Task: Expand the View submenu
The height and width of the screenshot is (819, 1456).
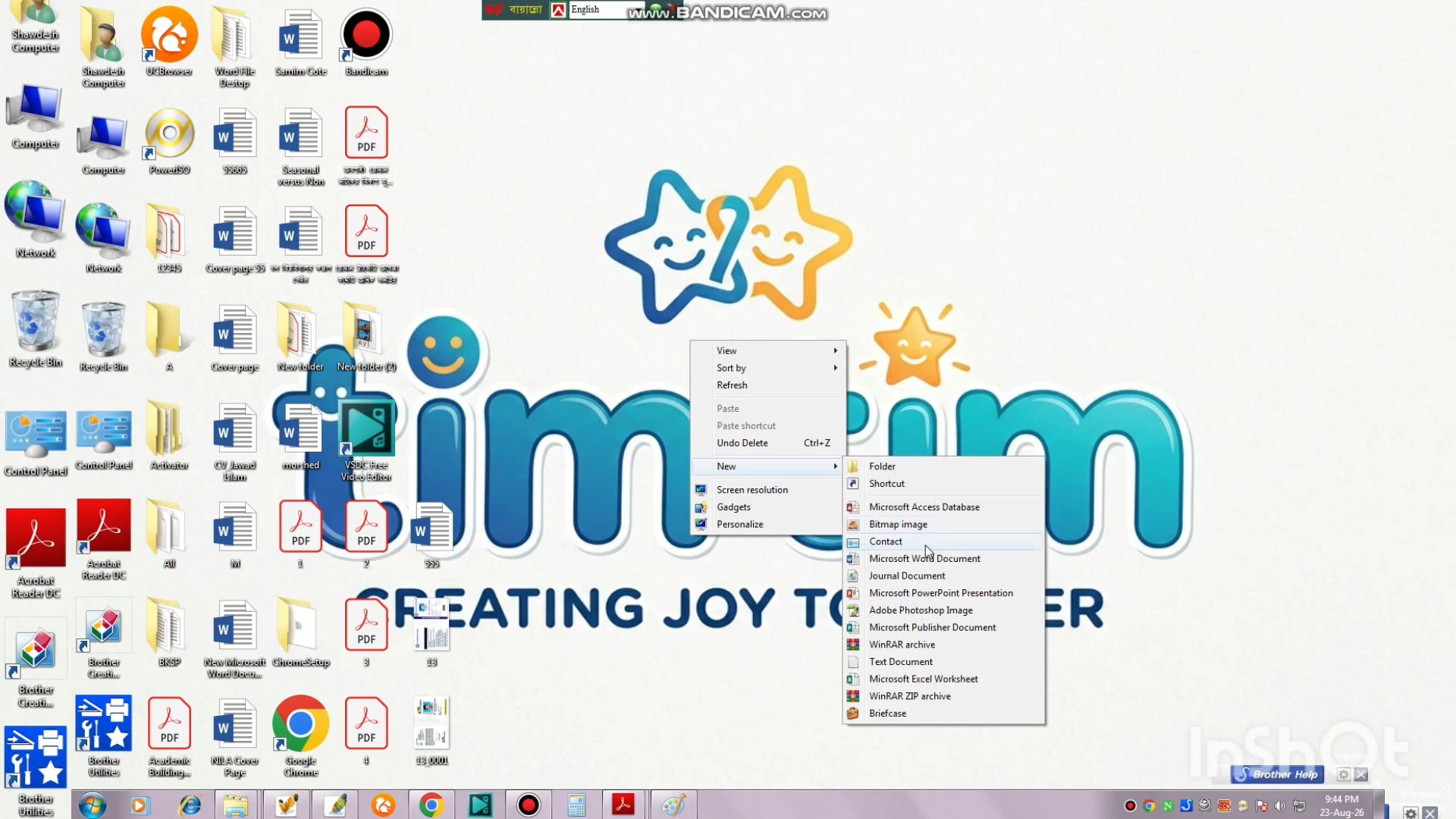Action: (x=768, y=350)
